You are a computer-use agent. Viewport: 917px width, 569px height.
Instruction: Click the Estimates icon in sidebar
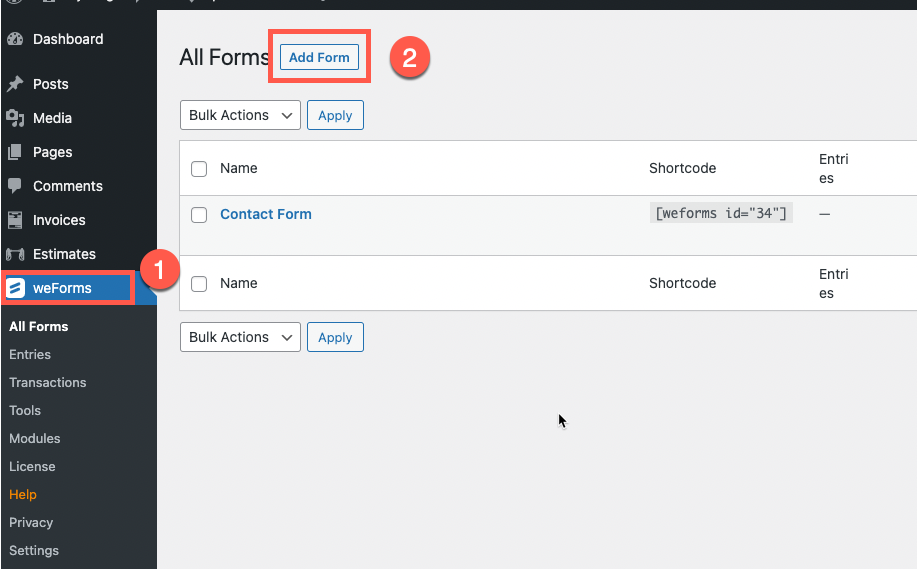pos(15,254)
